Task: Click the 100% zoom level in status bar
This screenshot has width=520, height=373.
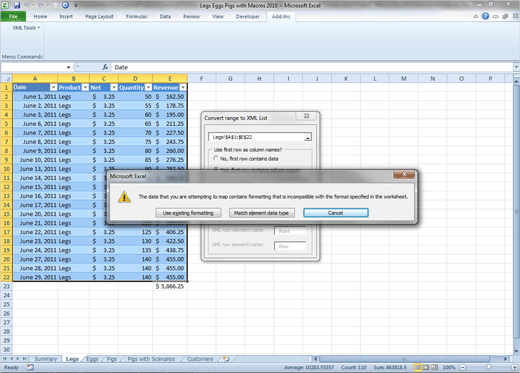Action: (x=449, y=367)
